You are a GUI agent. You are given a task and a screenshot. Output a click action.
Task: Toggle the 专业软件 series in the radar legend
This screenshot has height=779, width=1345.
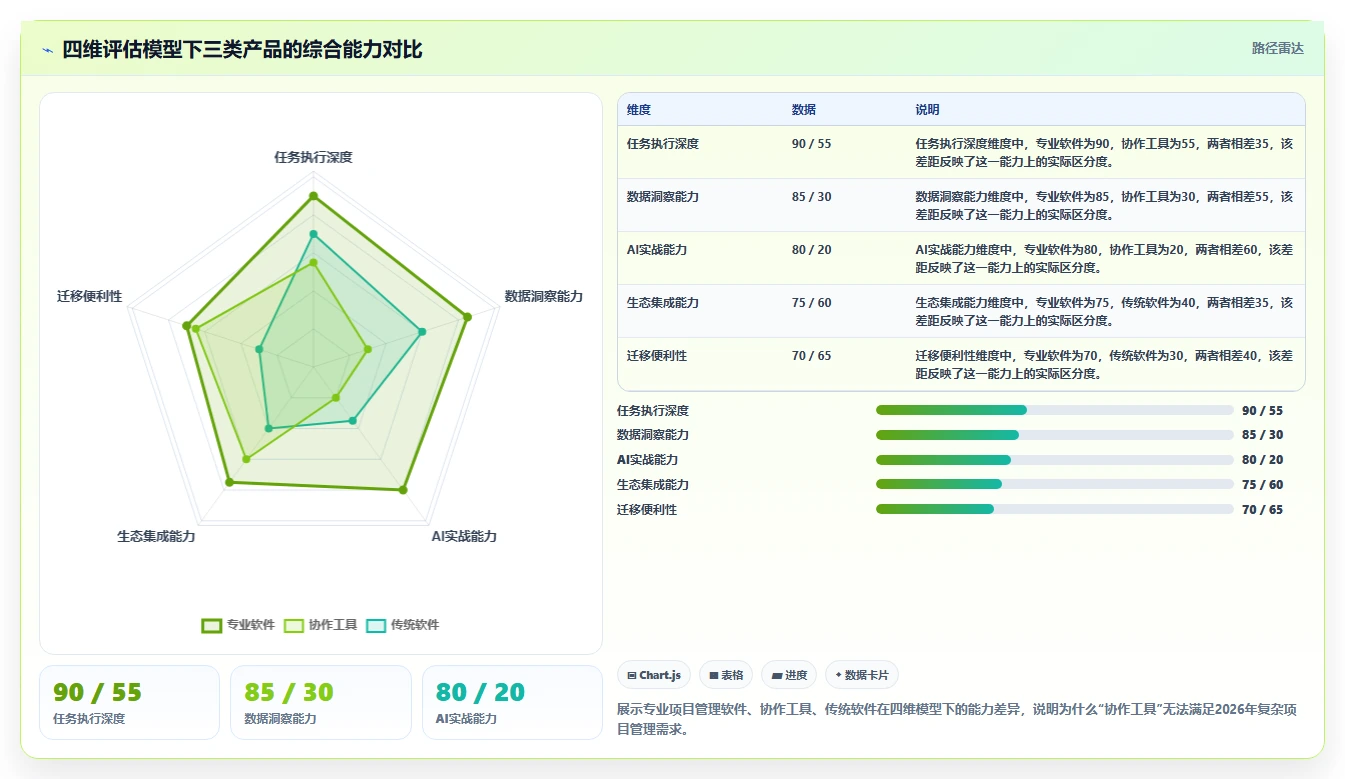pyautogui.click(x=238, y=625)
